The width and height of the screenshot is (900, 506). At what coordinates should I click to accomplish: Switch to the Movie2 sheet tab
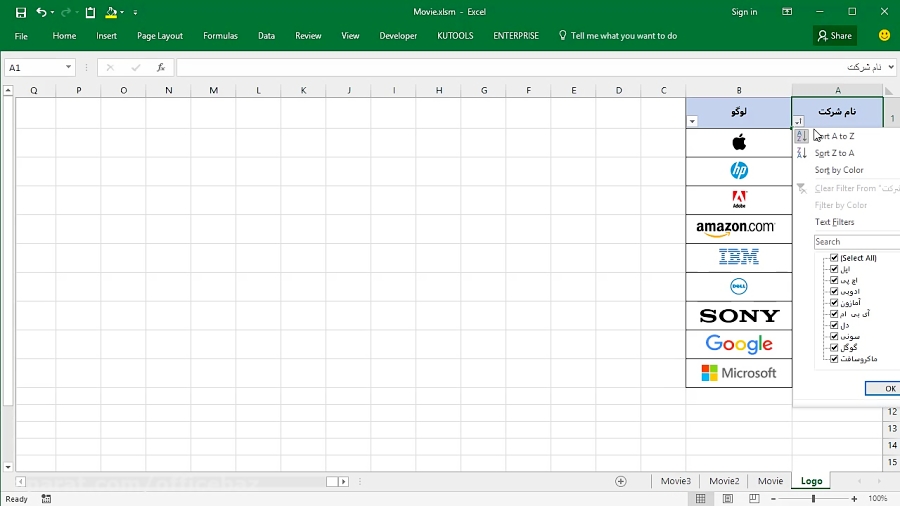point(724,481)
